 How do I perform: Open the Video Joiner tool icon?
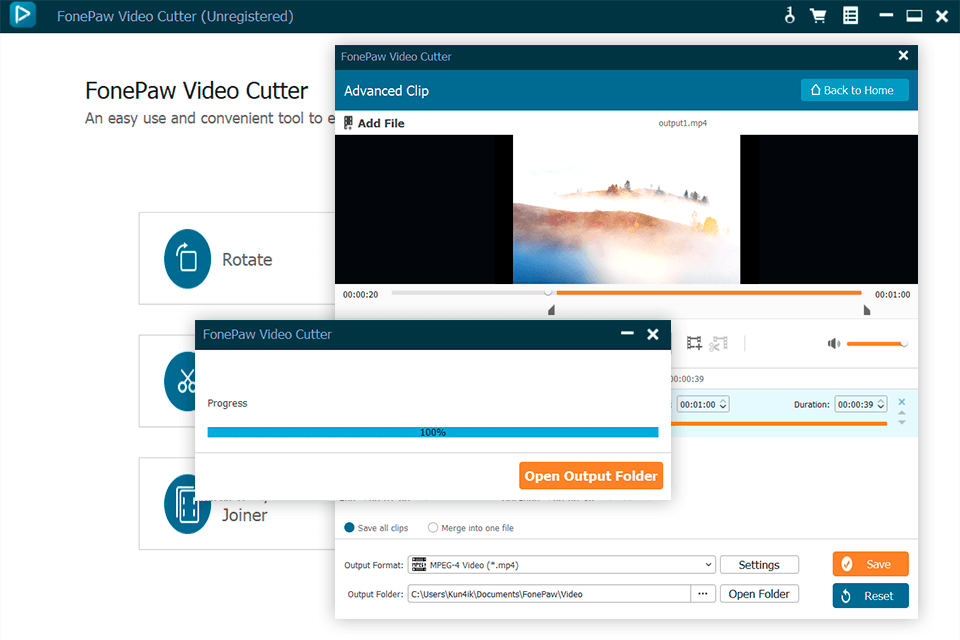[186, 503]
